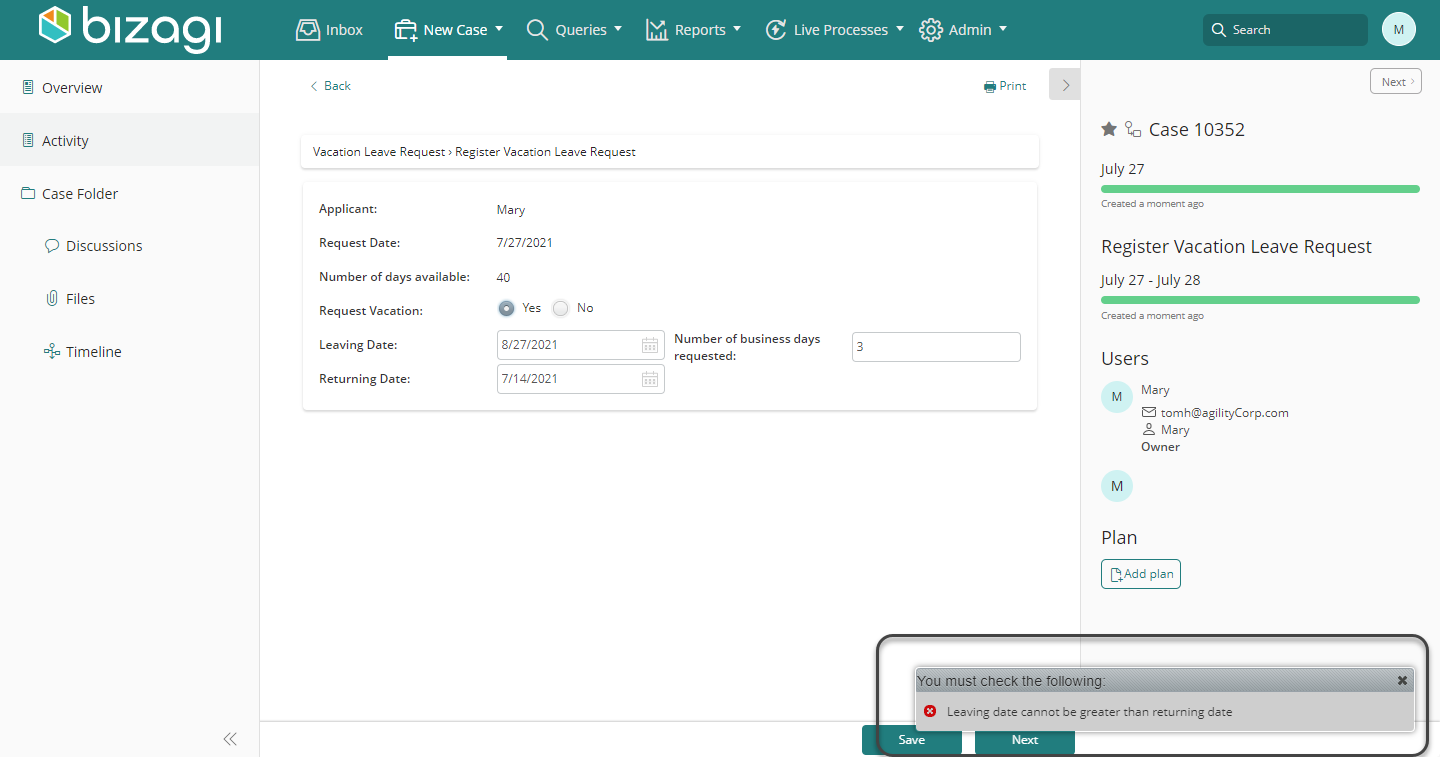This screenshot has width=1440, height=757.
Task: Print the form
Action: [1005, 86]
